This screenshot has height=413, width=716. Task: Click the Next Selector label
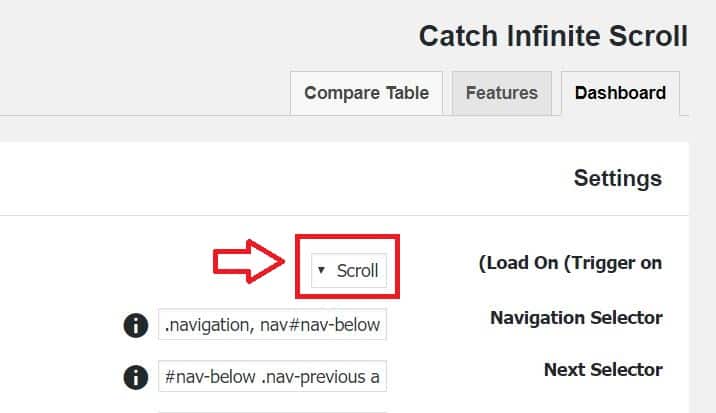coord(603,370)
